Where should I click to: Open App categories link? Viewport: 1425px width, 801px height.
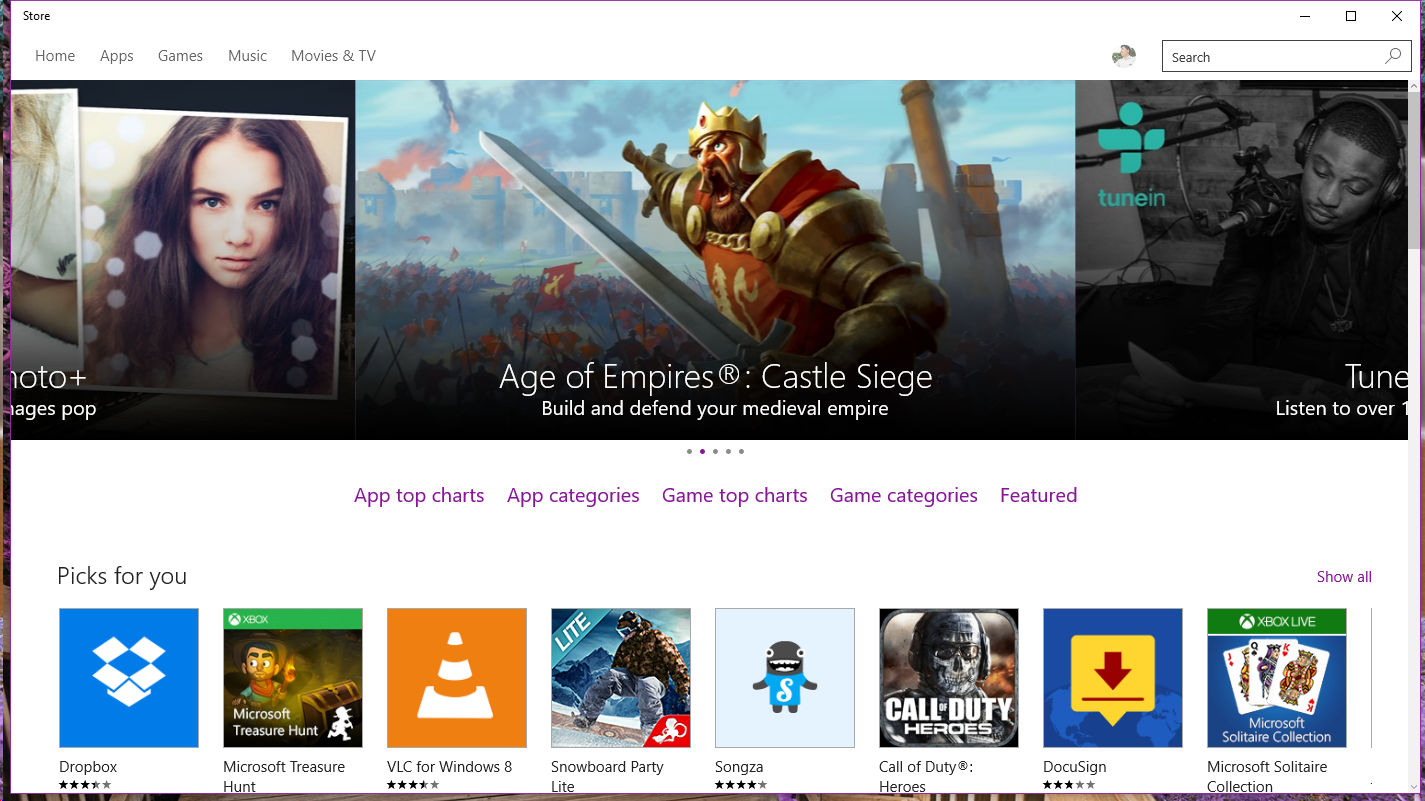click(x=573, y=495)
